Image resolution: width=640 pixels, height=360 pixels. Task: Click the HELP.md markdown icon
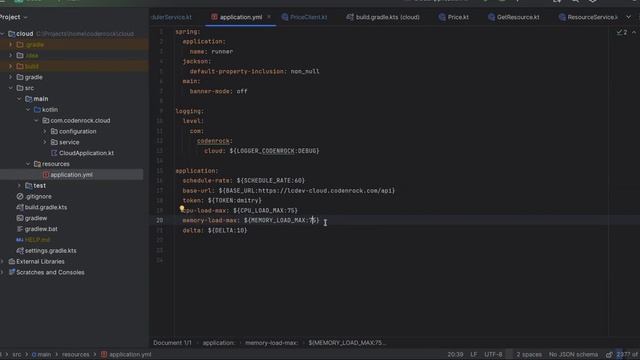[x=20, y=240]
